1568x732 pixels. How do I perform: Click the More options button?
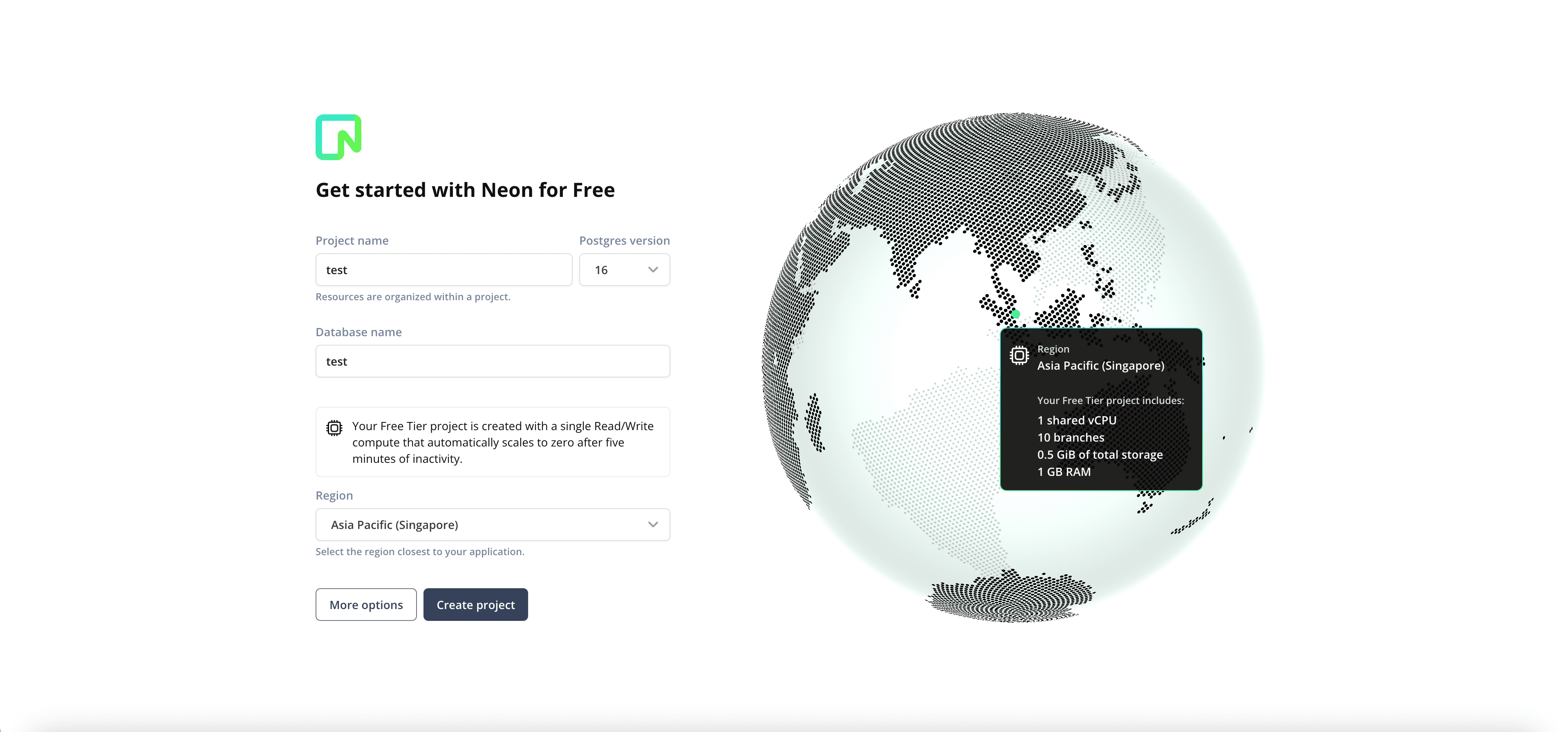pyautogui.click(x=366, y=605)
